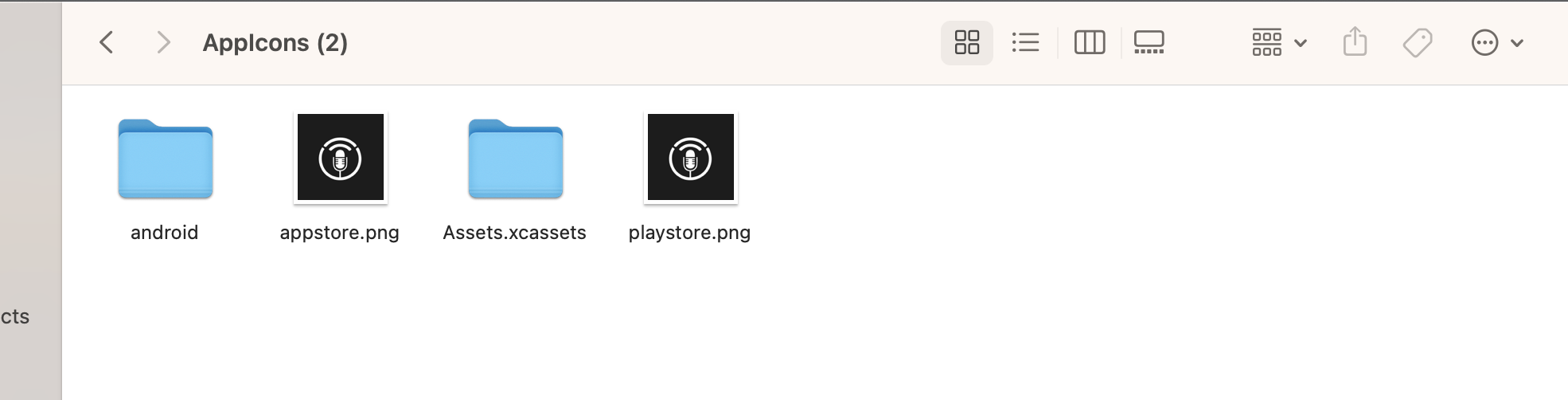
Task: Open the More actions ellipsis menu
Action: click(x=1484, y=42)
